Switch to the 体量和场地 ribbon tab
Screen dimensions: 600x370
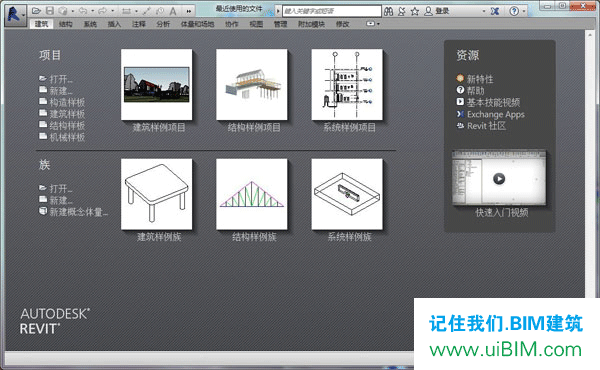click(197, 24)
